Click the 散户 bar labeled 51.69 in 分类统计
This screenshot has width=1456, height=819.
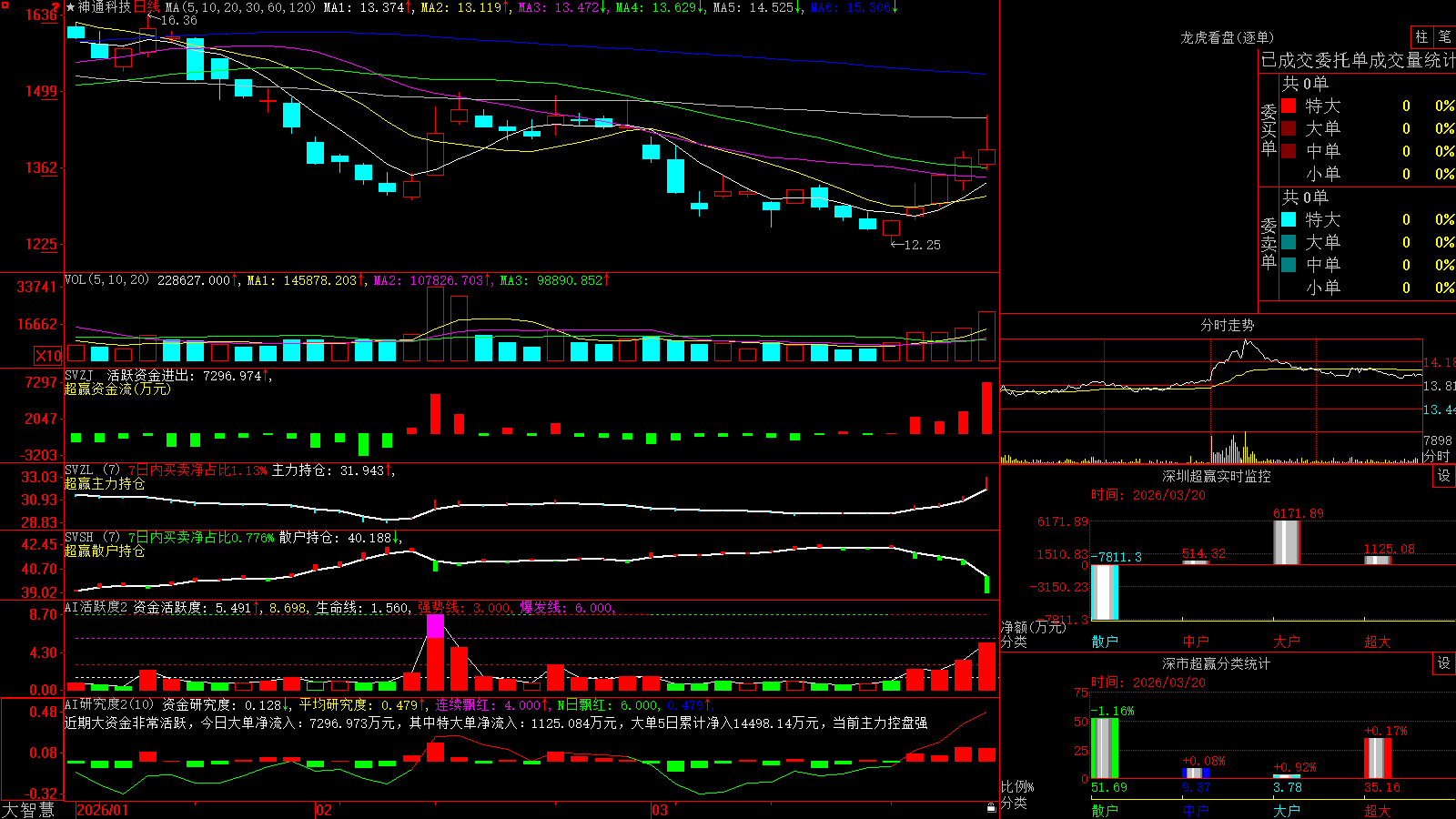pyautogui.click(x=1105, y=749)
